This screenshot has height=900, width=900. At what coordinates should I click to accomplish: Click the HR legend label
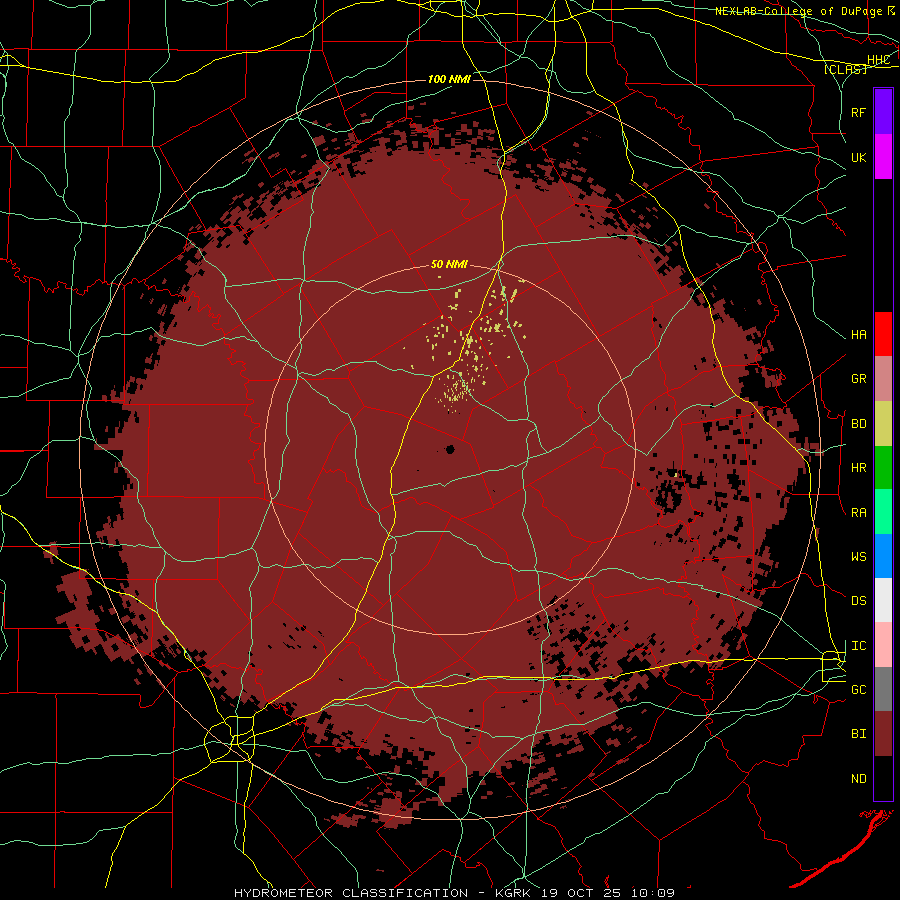tap(858, 468)
